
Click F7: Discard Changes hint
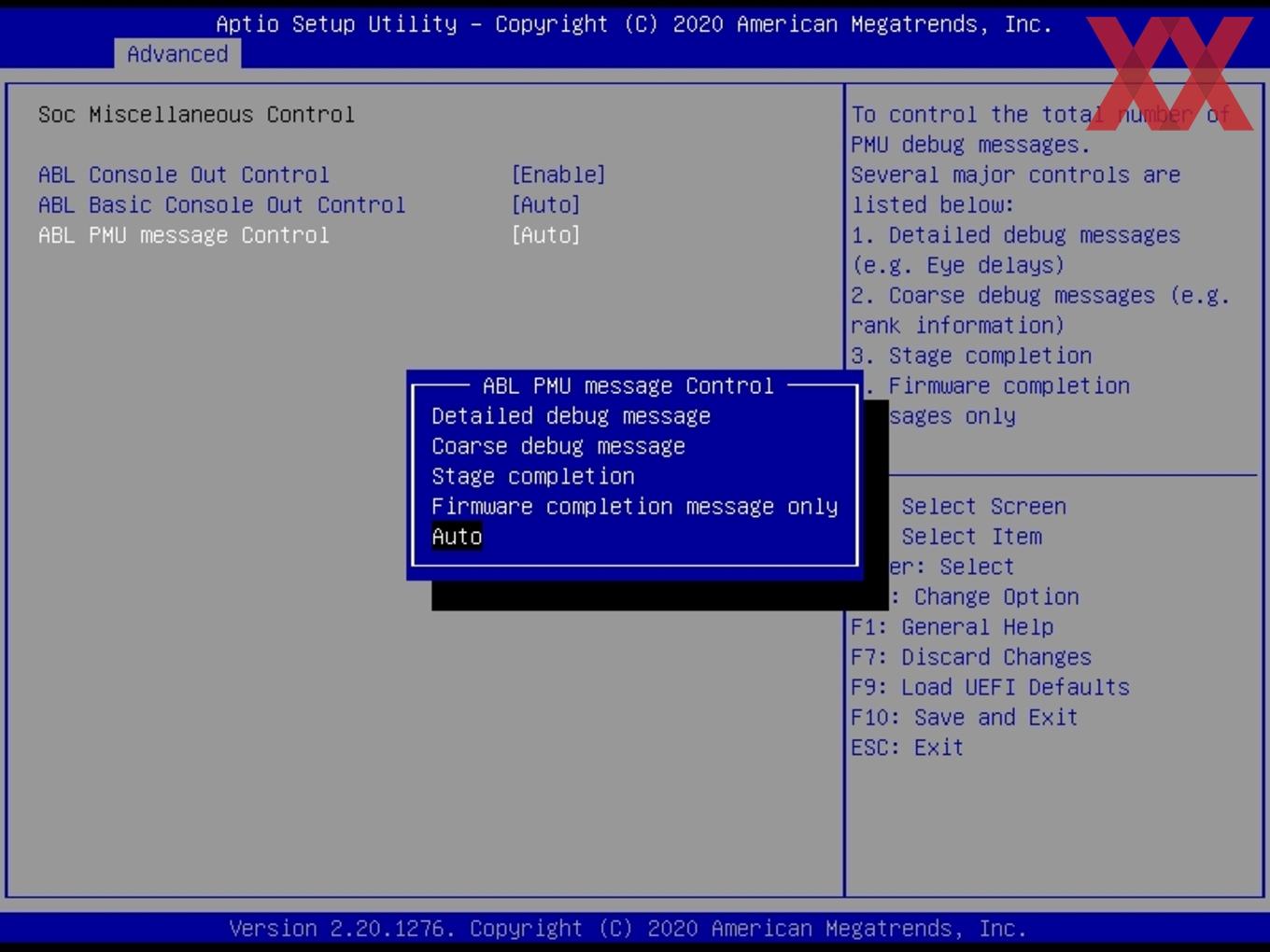coord(971,656)
